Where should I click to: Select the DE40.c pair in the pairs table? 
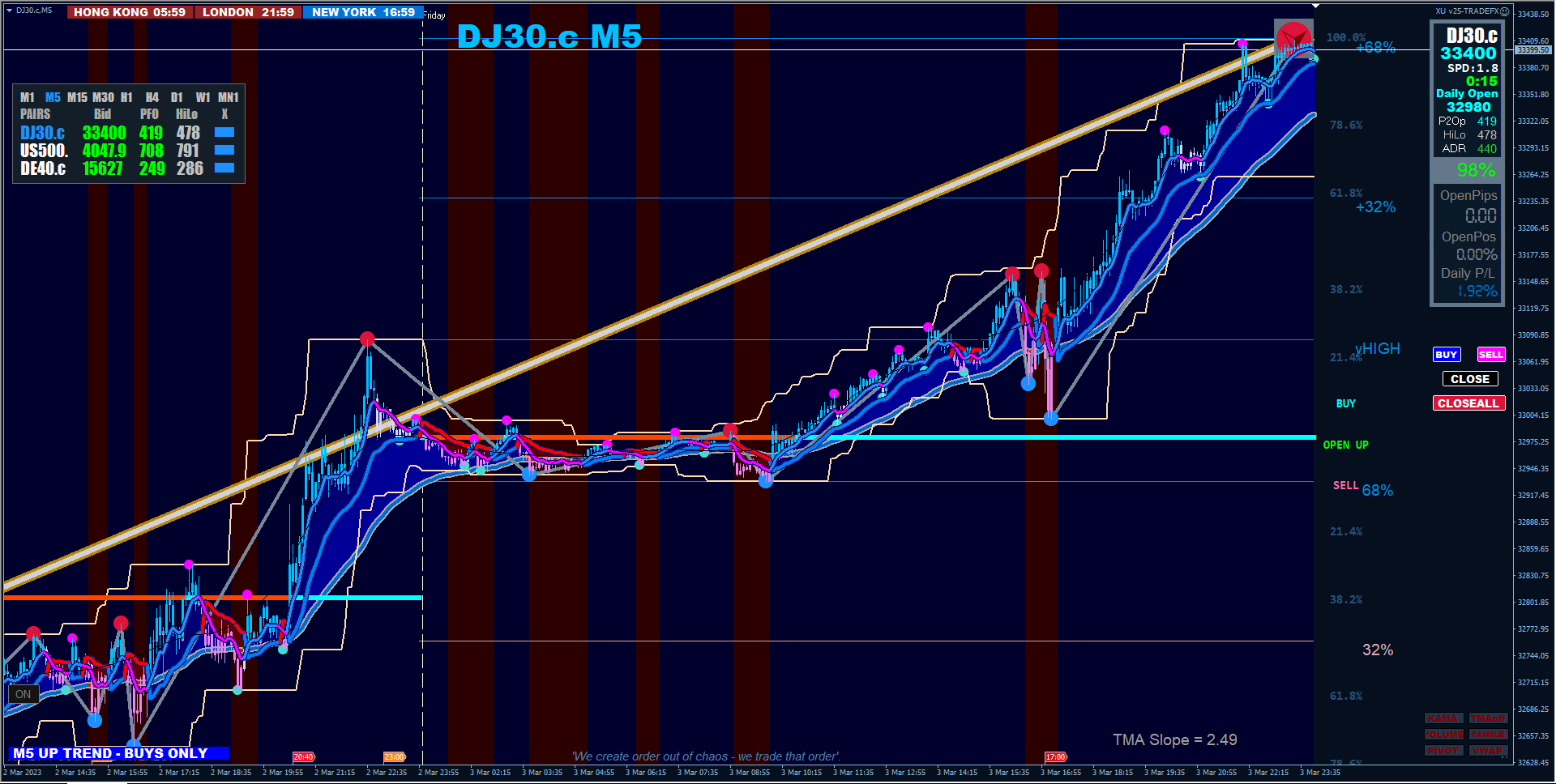point(43,168)
